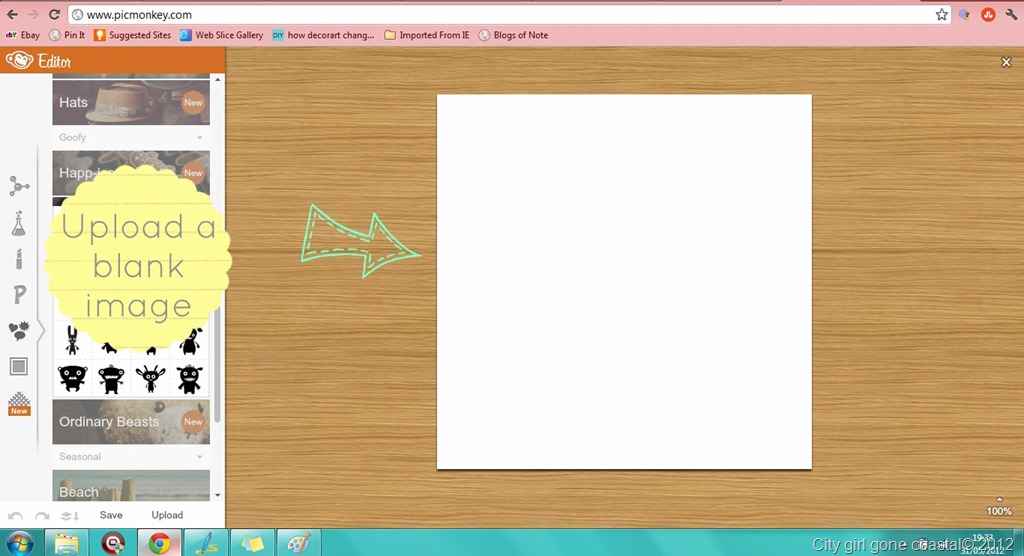Open the red circular app in the taskbar
The width and height of the screenshot is (1024, 556).
(x=113, y=543)
